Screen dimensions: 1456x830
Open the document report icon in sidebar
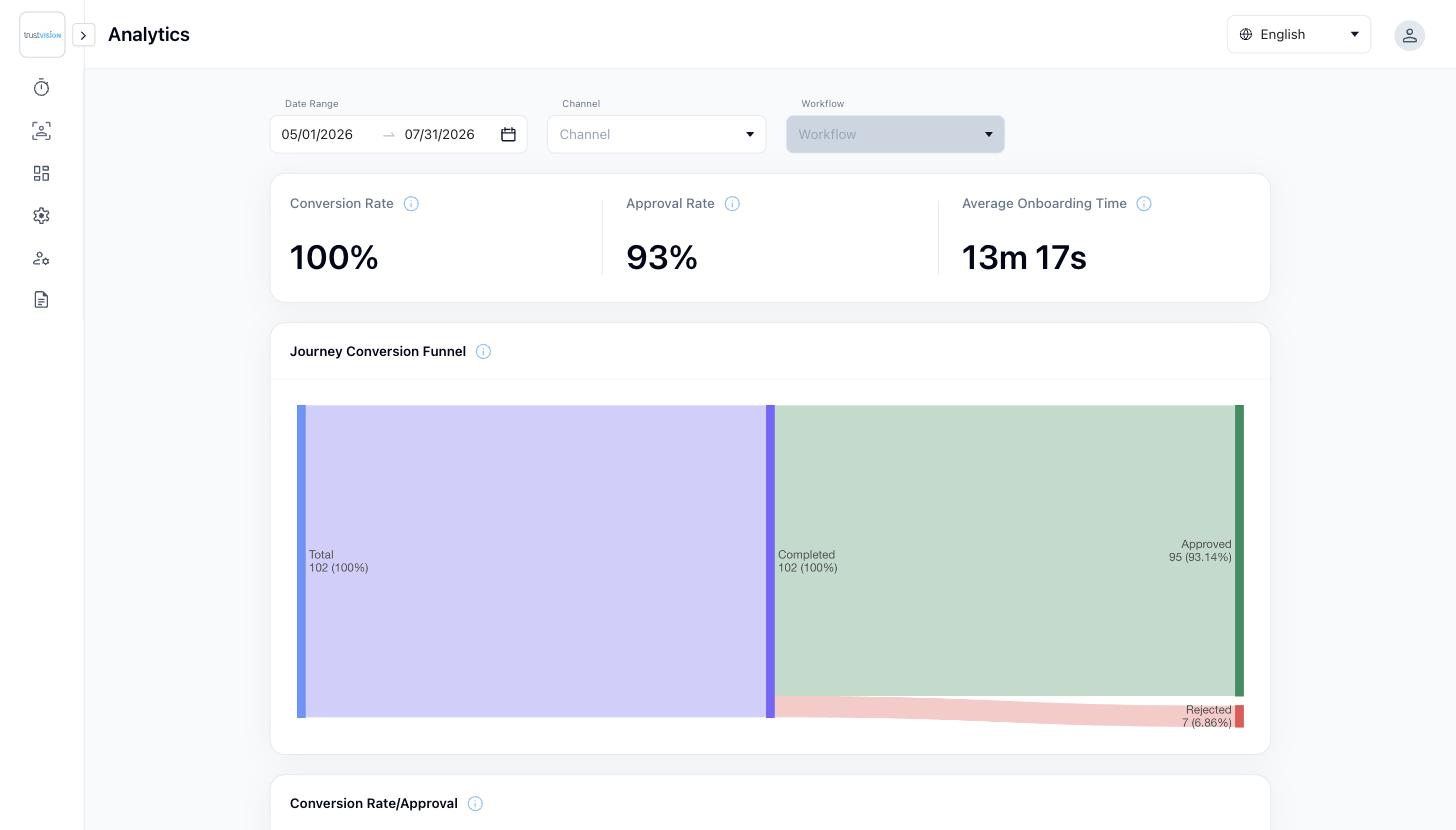(41, 300)
